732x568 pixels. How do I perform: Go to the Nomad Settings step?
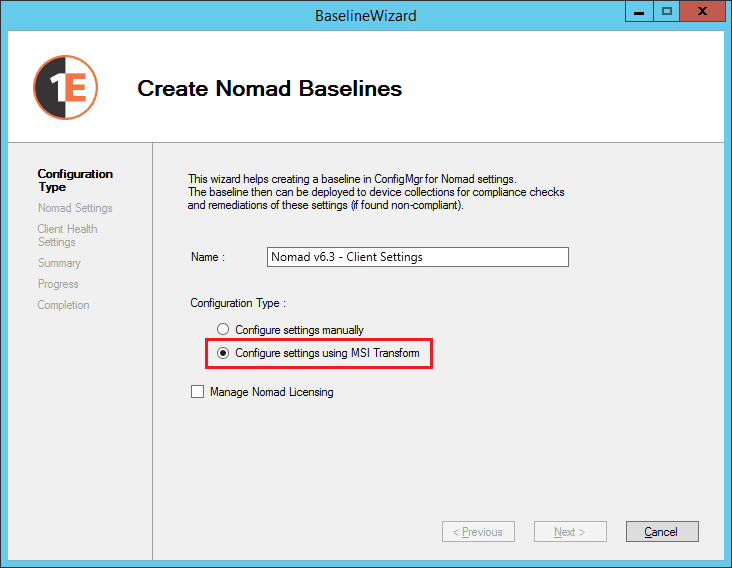pyautogui.click(x=75, y=208)
